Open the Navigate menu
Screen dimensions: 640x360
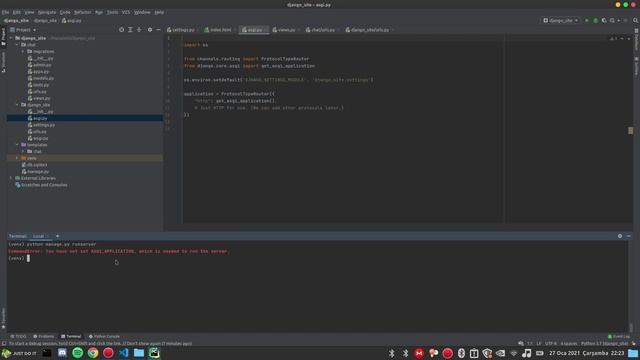point(47,12)
